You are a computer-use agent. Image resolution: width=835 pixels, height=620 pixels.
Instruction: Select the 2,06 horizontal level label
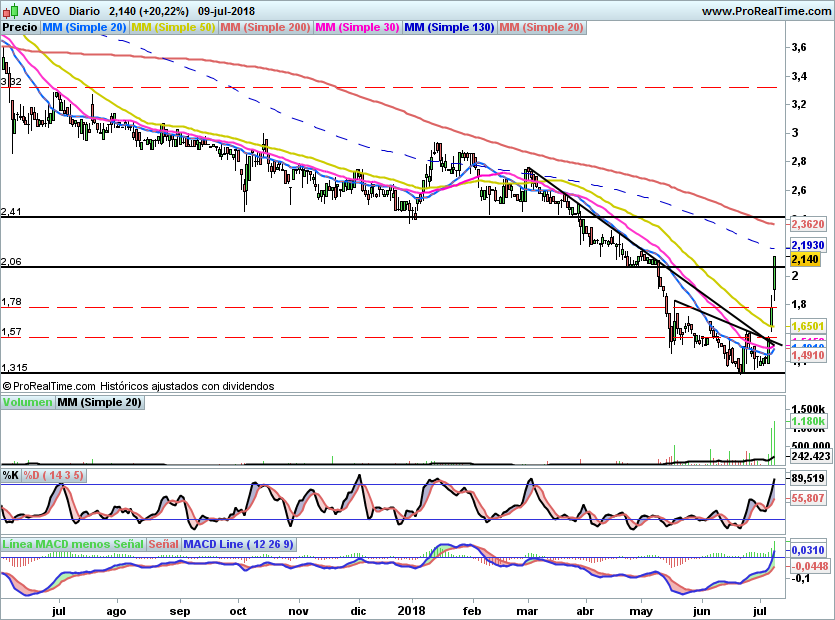11,262
